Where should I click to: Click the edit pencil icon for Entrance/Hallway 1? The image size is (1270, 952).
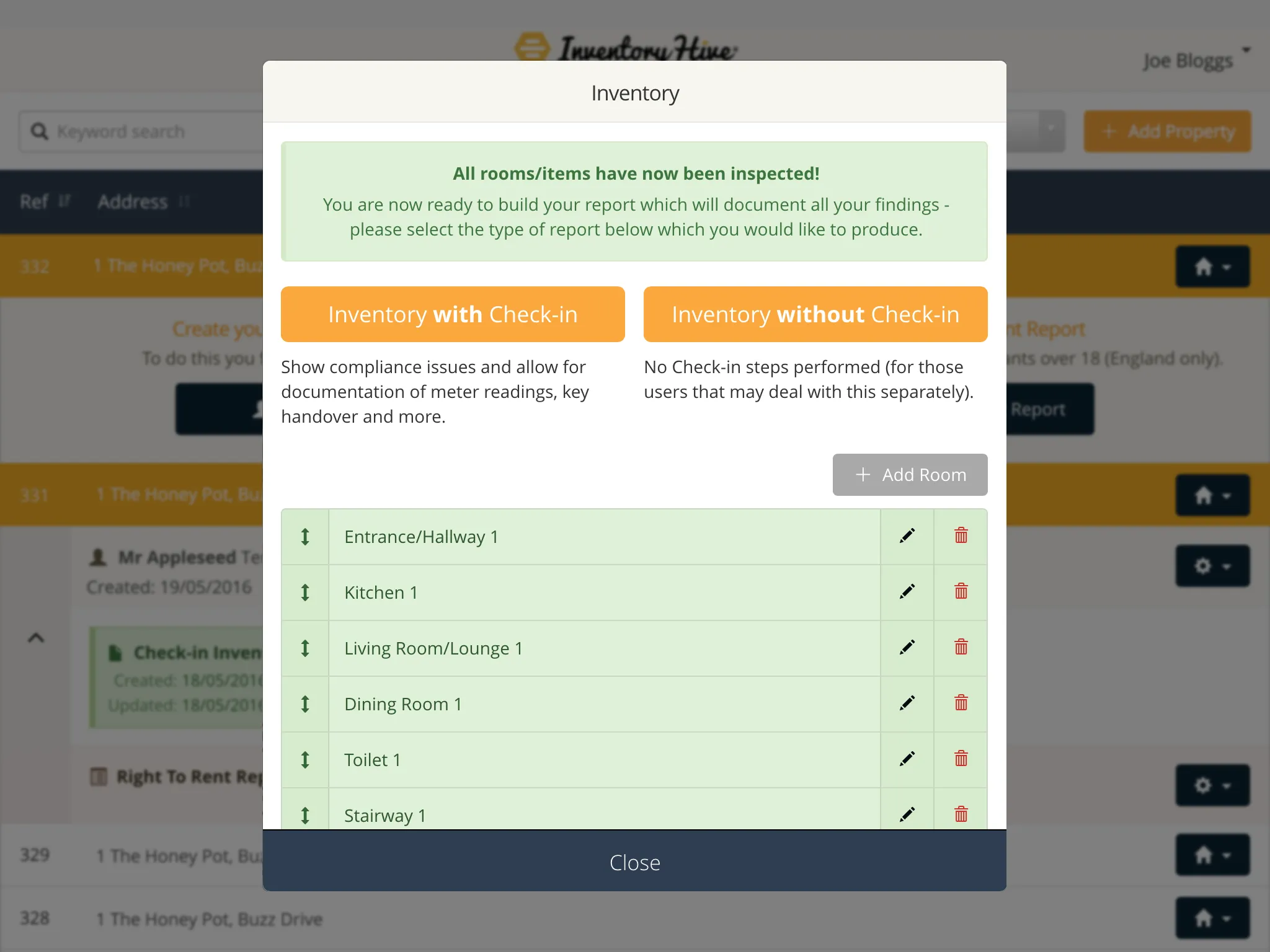[x=907, y=536]
